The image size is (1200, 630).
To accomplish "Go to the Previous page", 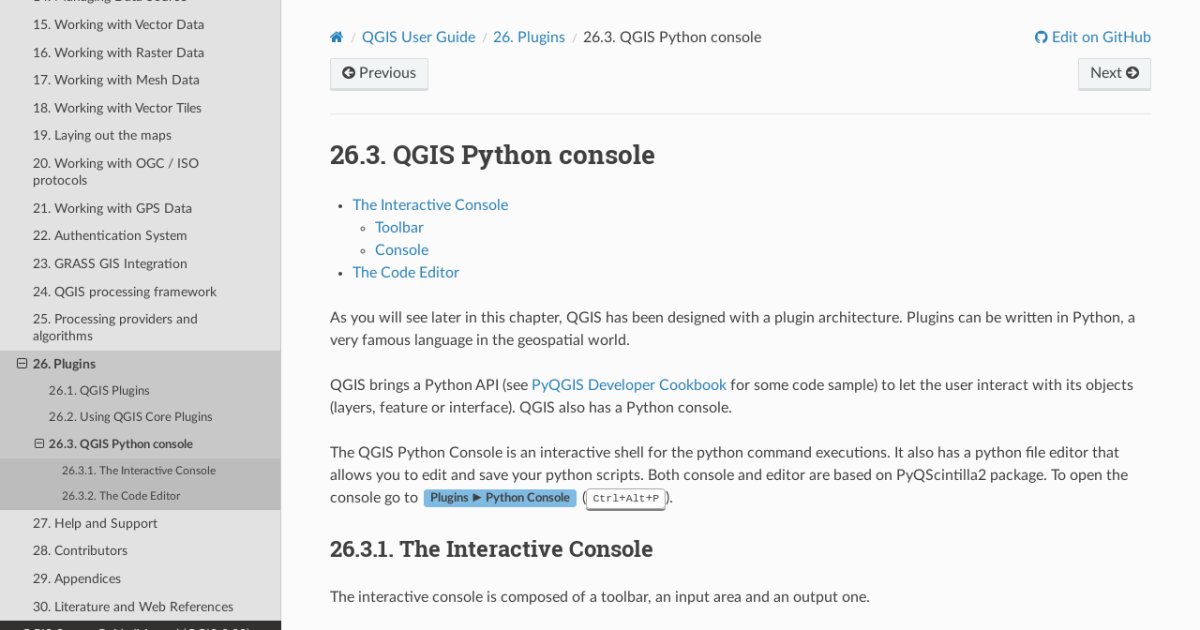I will click(379, 73).
